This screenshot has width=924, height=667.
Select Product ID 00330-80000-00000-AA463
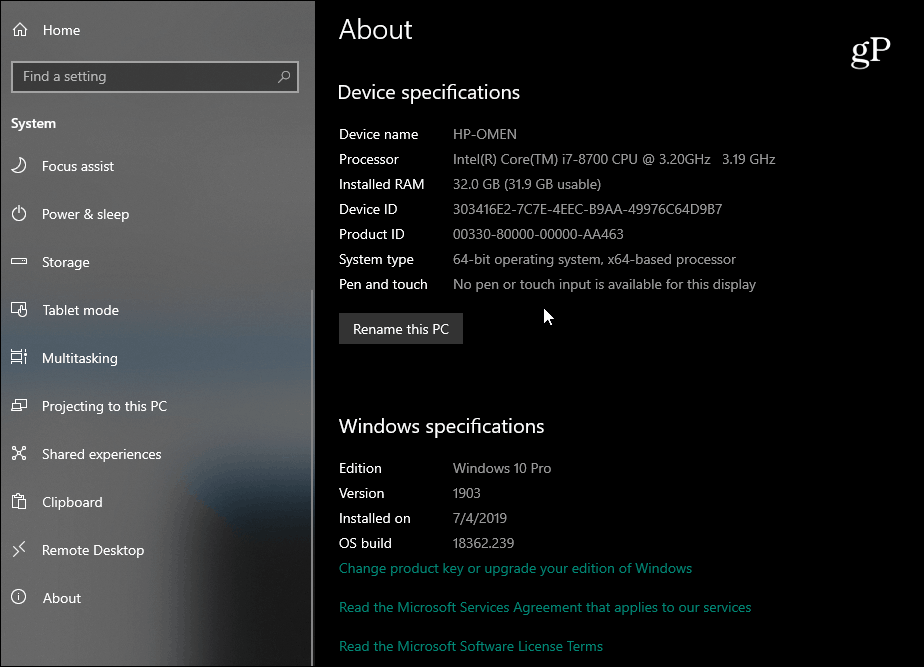coord(538,235)
